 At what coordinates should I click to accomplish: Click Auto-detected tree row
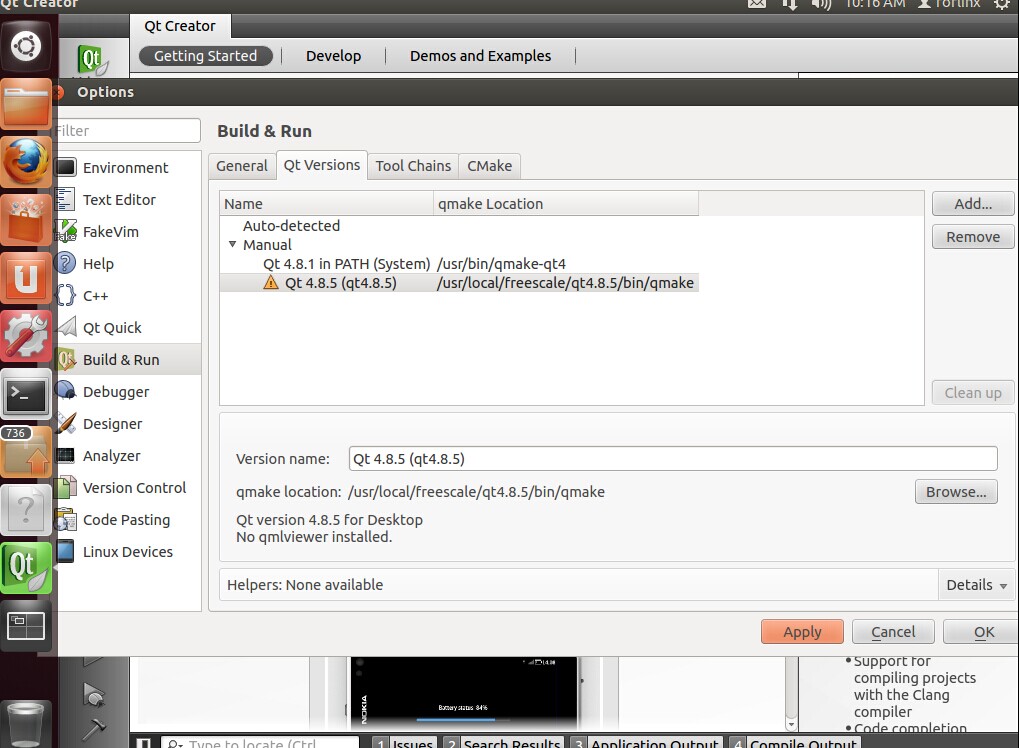coord(459,226)
